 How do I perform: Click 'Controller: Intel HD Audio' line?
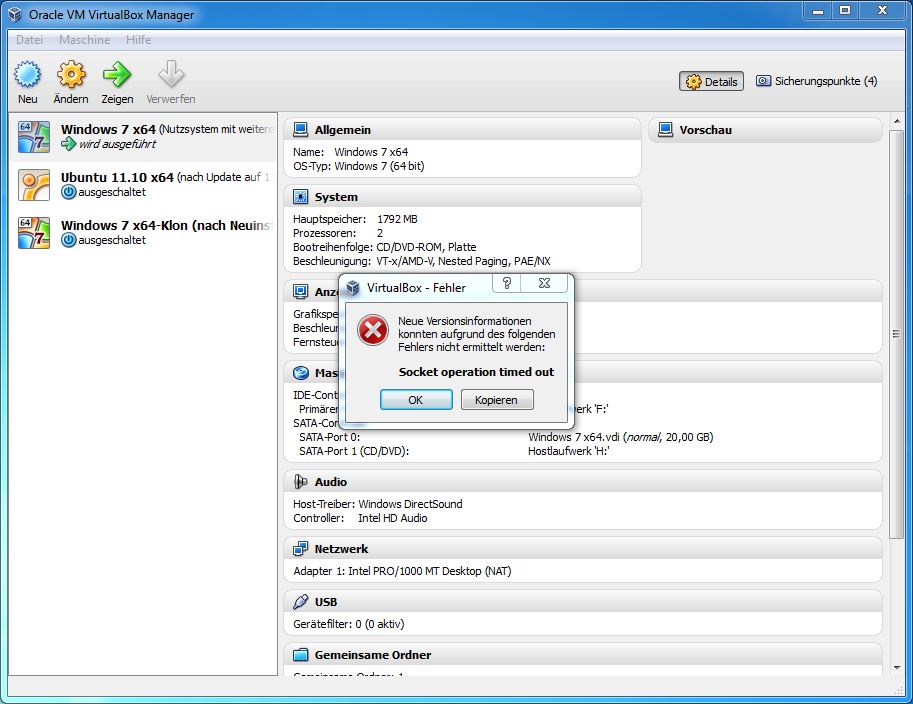tap(360, 518)
